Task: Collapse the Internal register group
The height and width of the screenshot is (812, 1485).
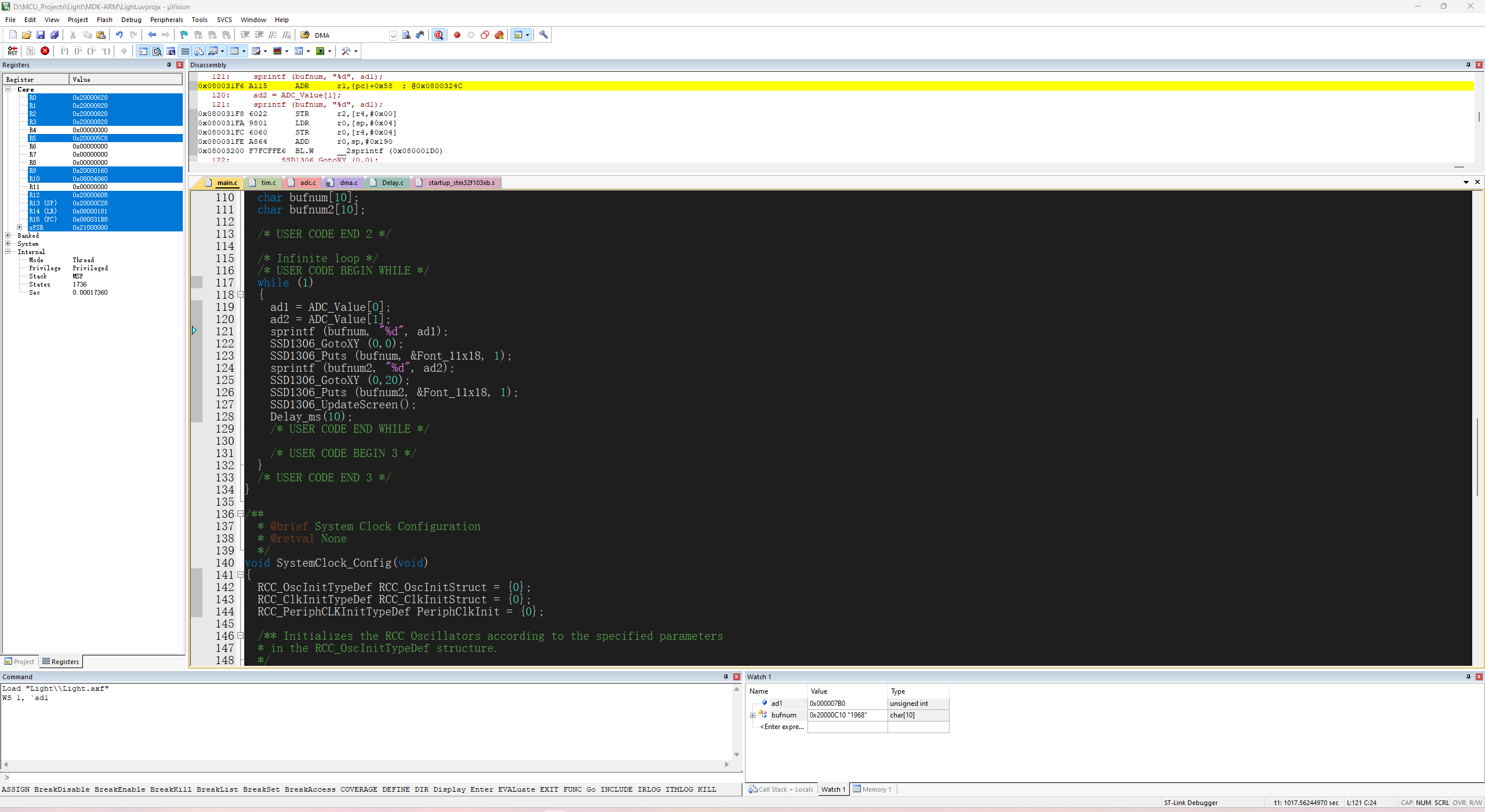Action: click(x=8, y=252)
